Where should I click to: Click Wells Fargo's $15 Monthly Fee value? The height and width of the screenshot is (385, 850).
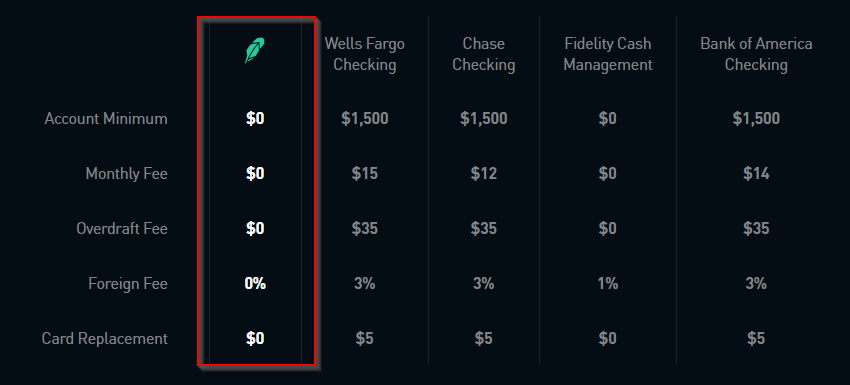(365, 174)
